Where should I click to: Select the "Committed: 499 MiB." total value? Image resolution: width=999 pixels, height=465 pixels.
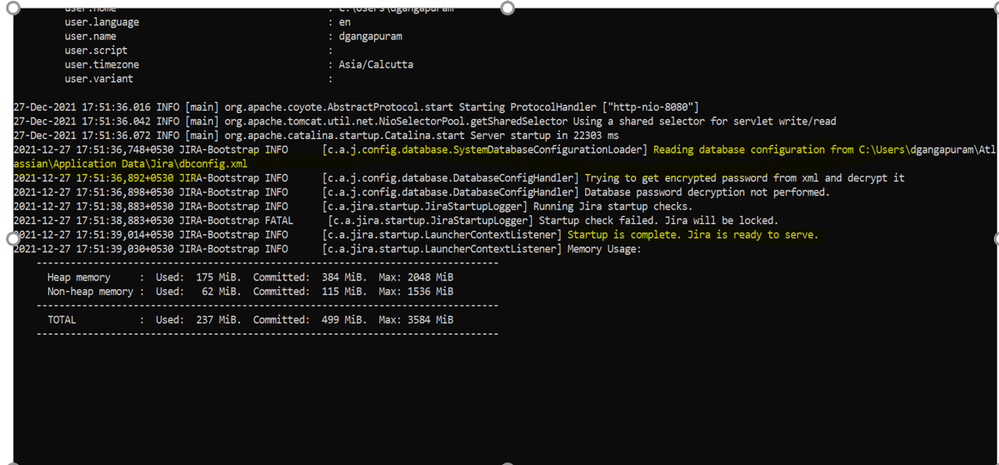tap(310, 320)
